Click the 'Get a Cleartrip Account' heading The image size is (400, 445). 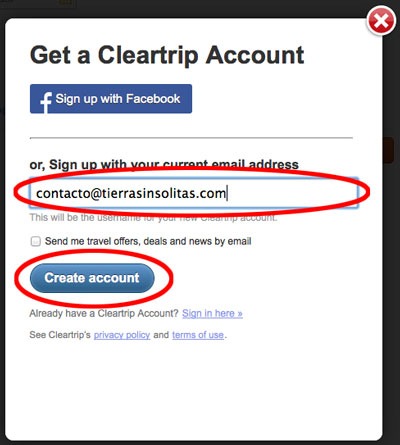[167, 55]
